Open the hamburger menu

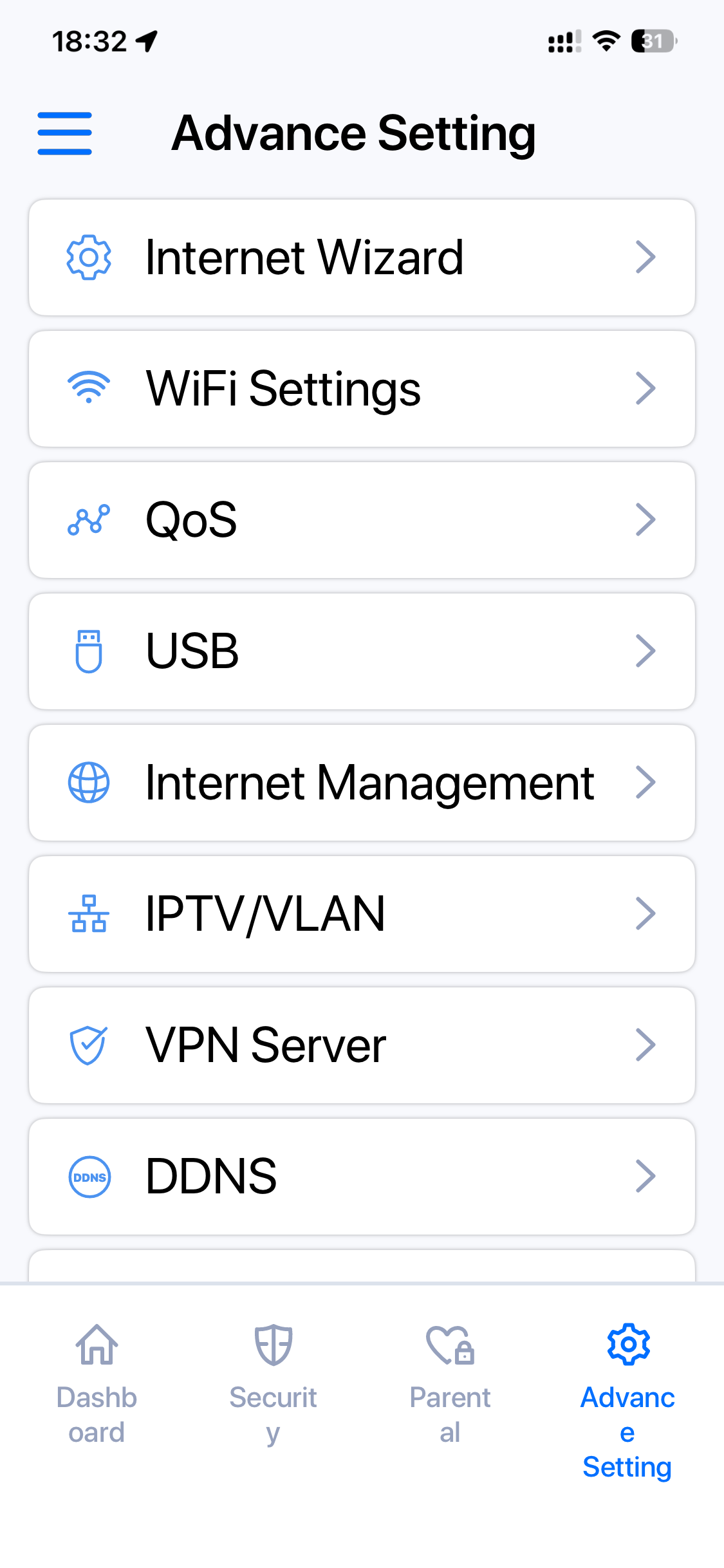(64, 133)
